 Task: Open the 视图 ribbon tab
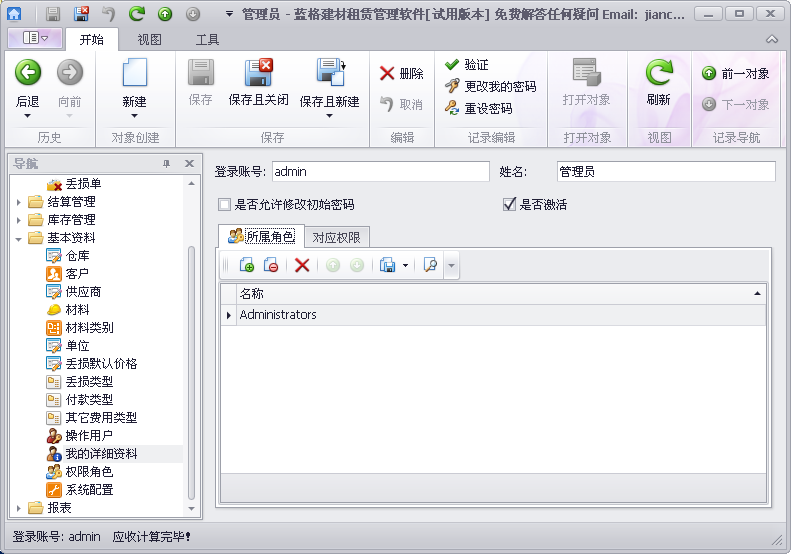[x=149, y=40]
